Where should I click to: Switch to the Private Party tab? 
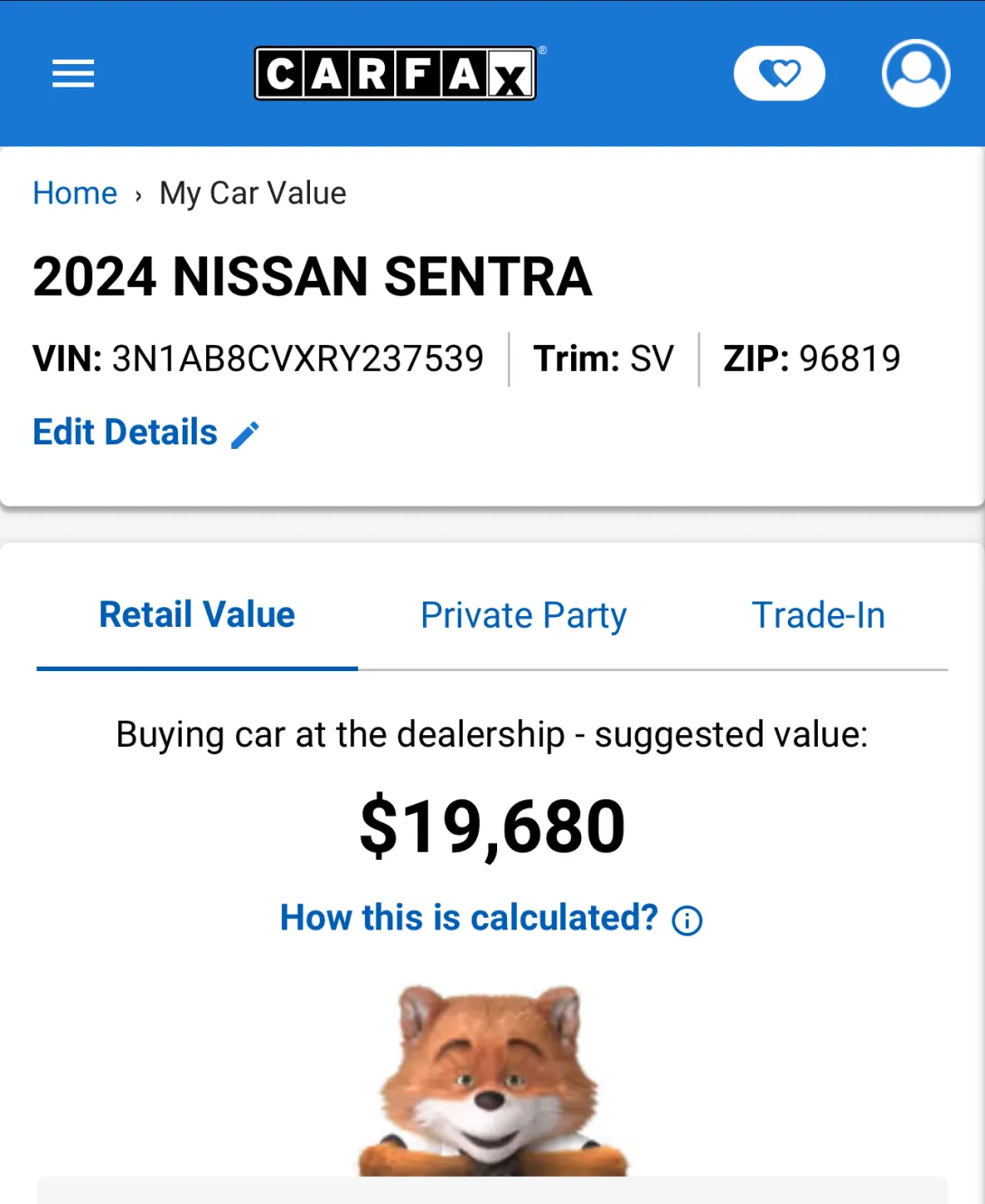pos(523,615)
